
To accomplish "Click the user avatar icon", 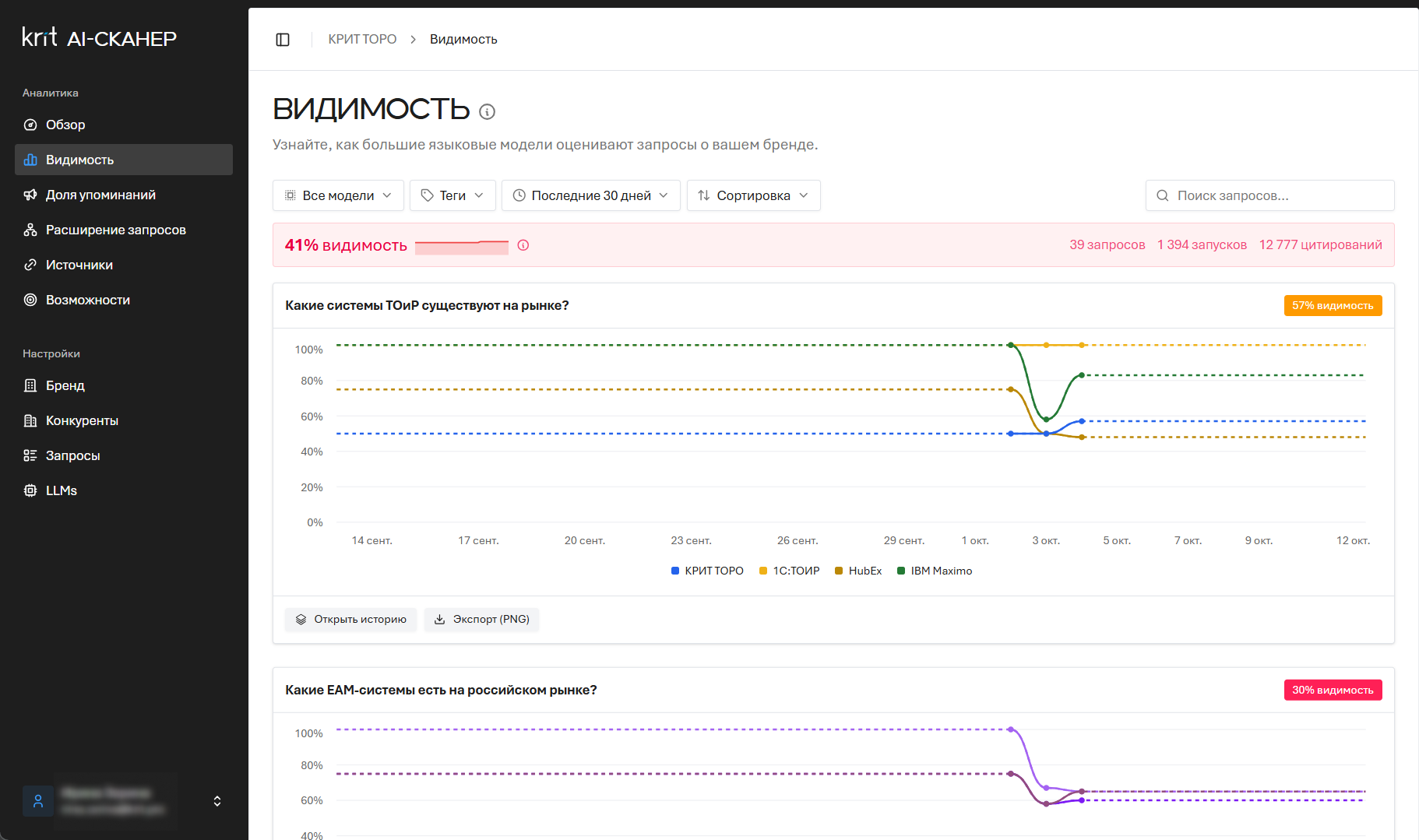I will (38, 801).
